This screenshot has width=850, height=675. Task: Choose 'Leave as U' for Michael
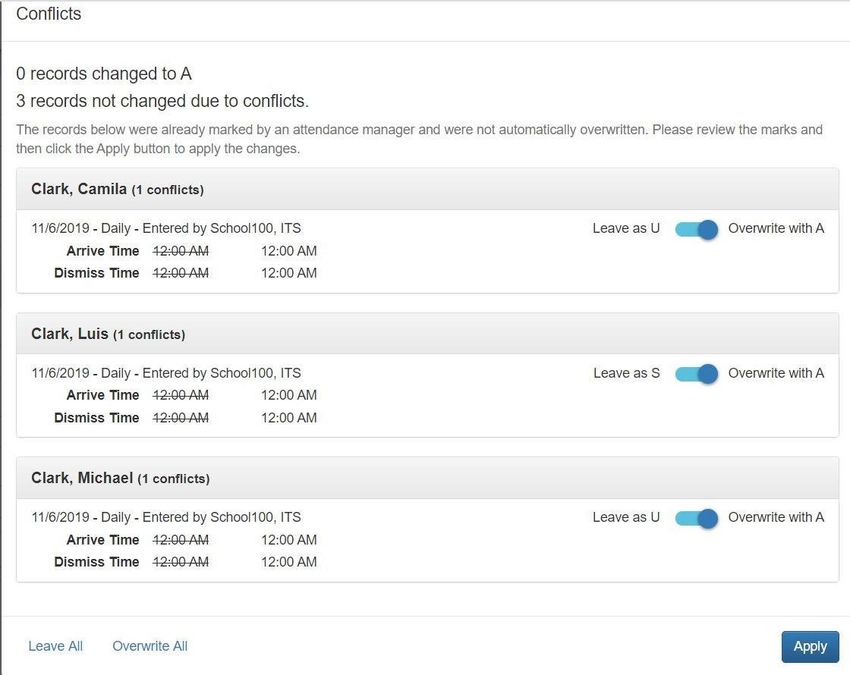pyautogui.click(x=626, y=517)
